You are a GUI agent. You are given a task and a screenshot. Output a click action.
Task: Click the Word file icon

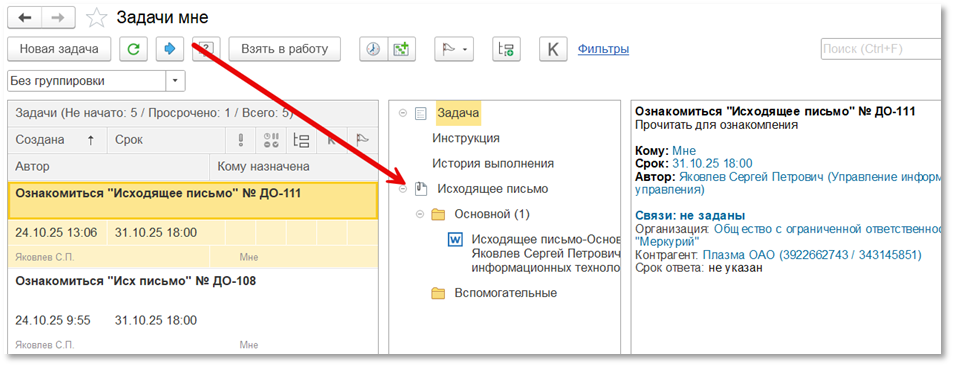(x=455, y=239)
